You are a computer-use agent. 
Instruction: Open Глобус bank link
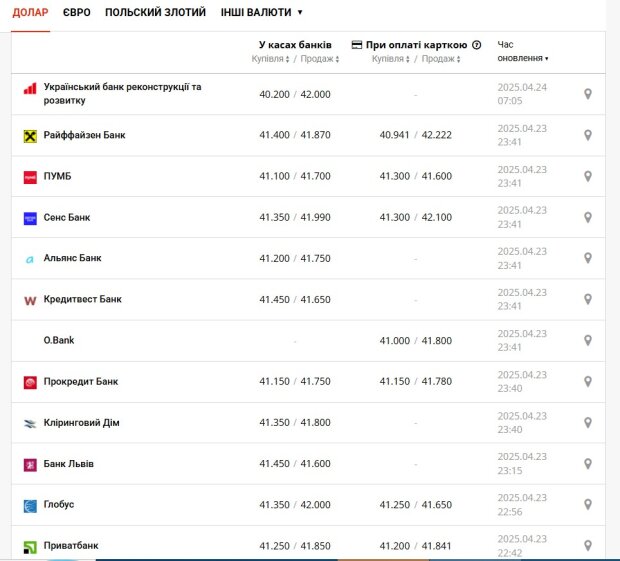pyautogui.click(x=59, y=504)
